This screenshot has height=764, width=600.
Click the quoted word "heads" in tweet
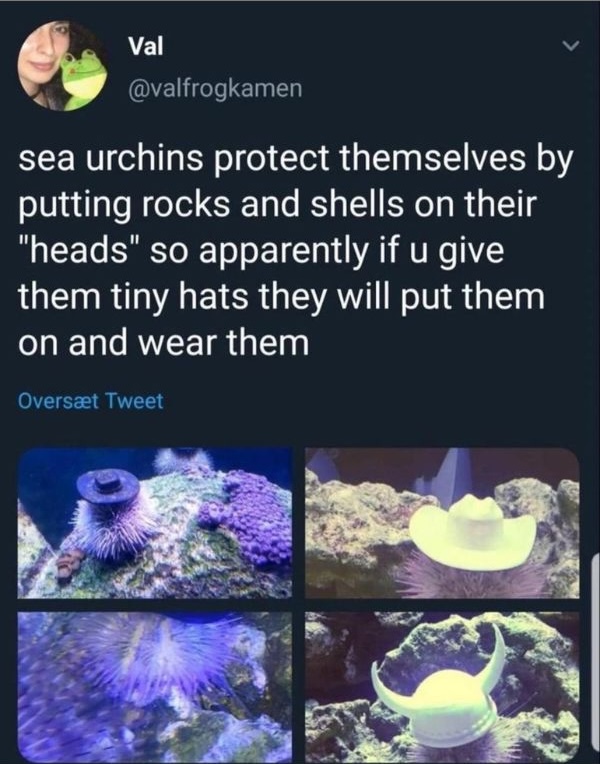pos(79,252)
